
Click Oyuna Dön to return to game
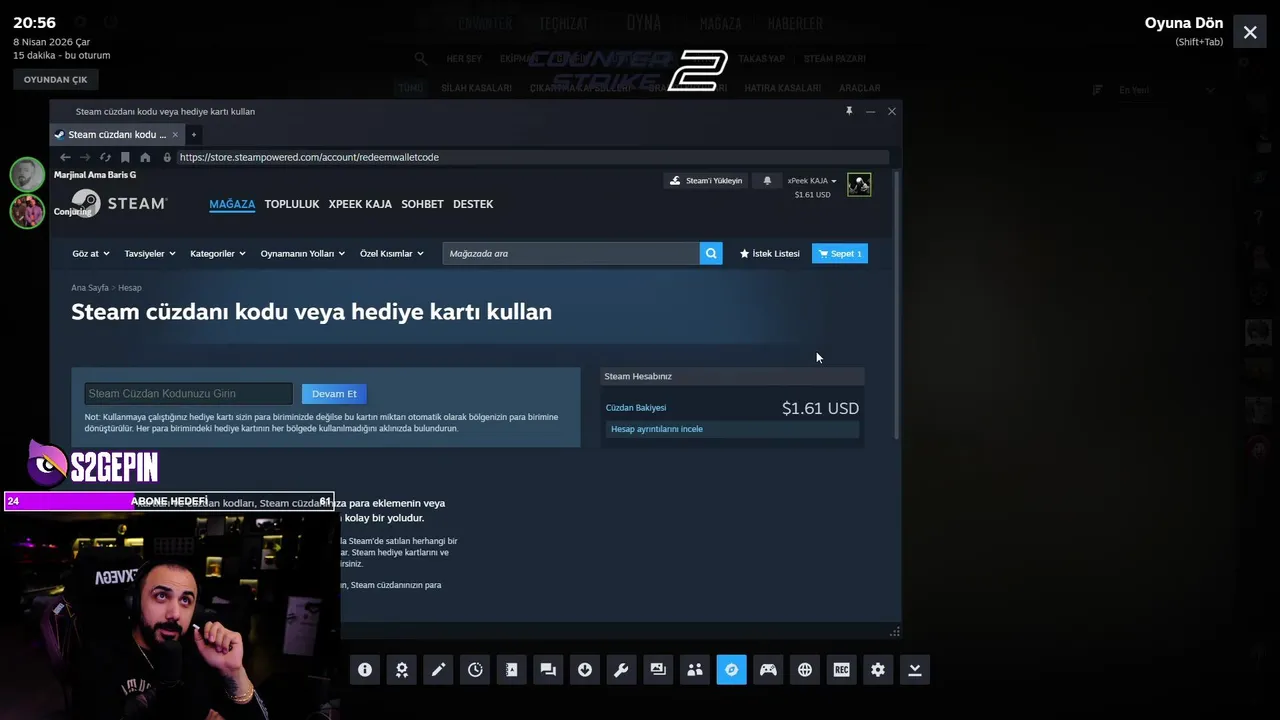[x=1184, y=23]
